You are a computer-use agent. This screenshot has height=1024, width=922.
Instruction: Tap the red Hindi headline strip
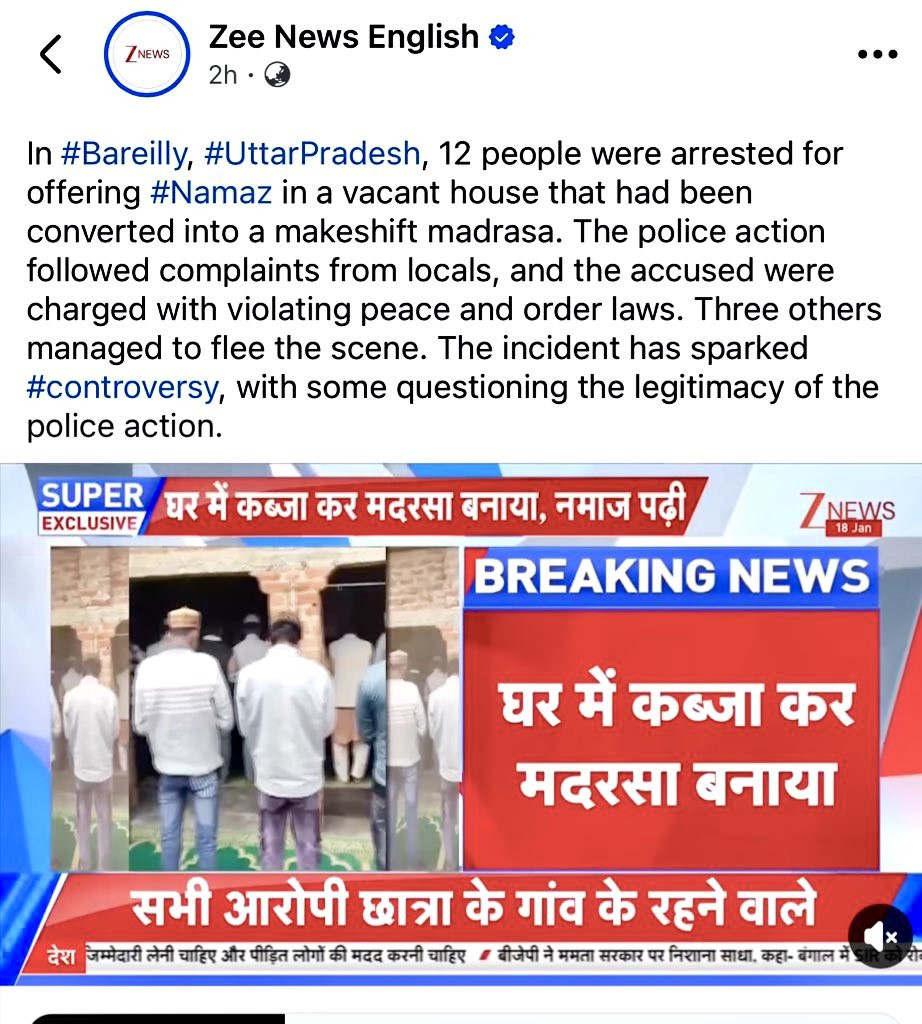424,507
